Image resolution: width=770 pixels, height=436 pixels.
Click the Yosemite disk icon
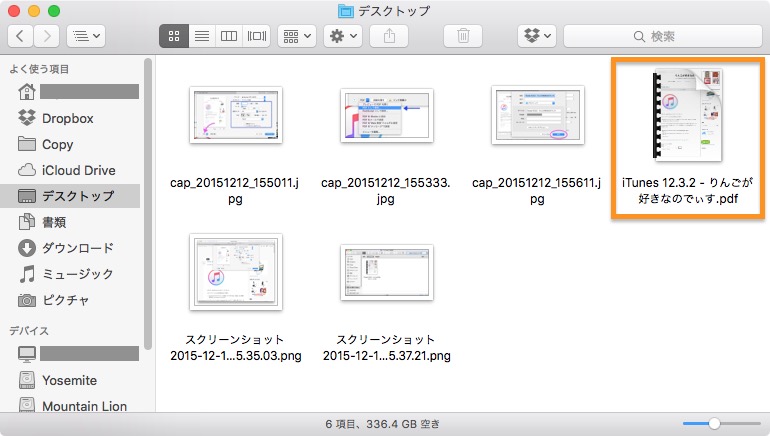coord(27,380)
